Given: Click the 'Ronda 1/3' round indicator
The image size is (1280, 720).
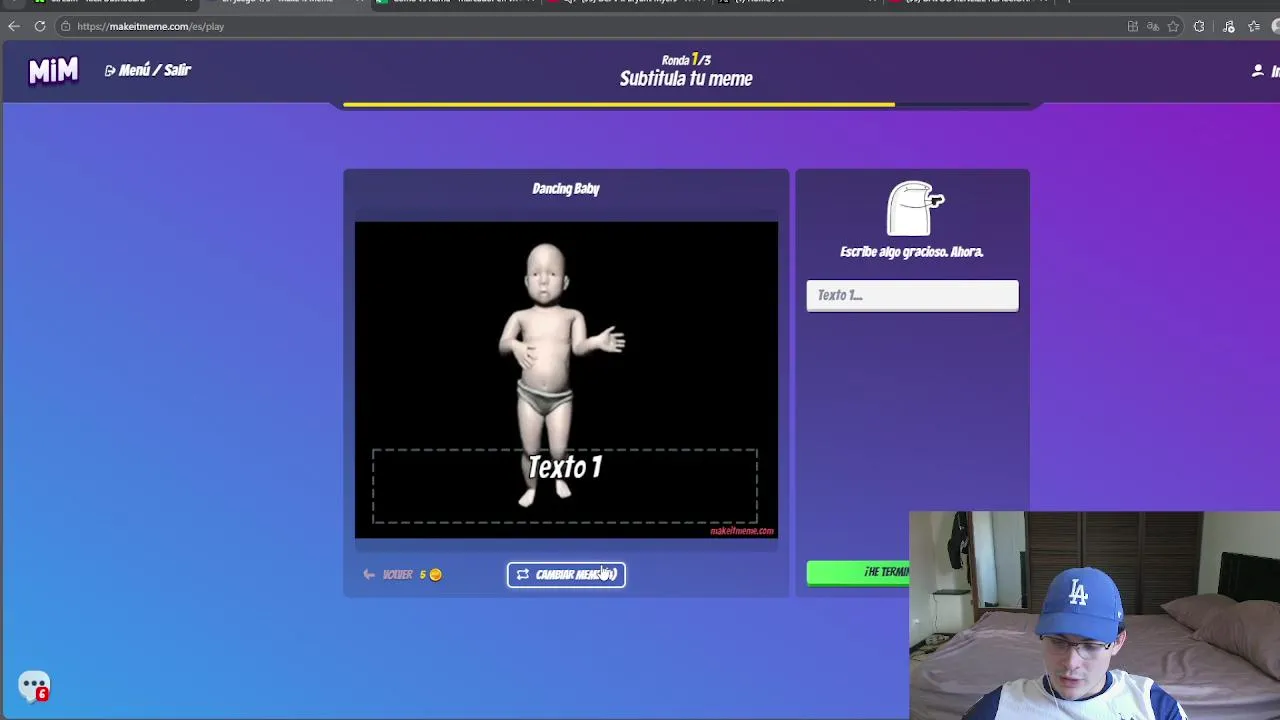Looking at the screenshot, I should click(x=686, y=60).
